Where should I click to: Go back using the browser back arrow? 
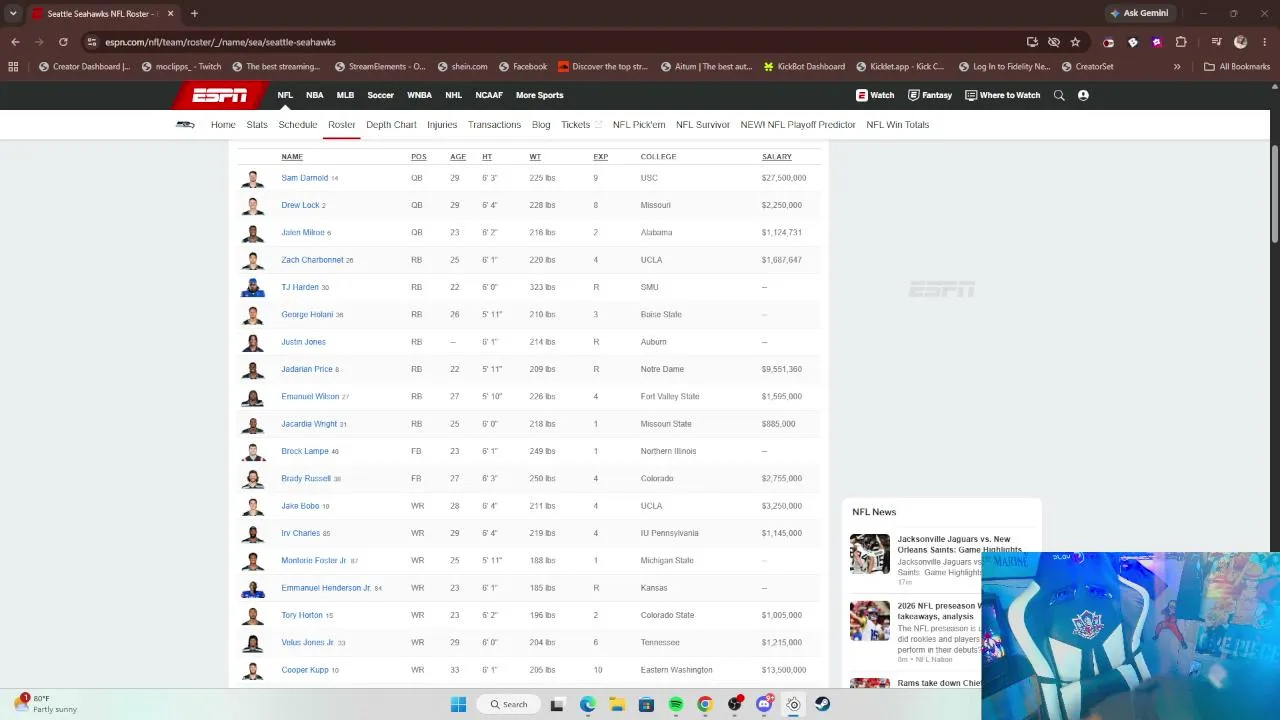tap(15, 42)
